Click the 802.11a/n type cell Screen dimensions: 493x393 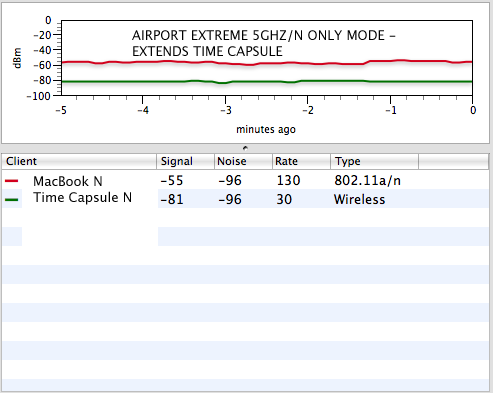[x=367, y=181]
